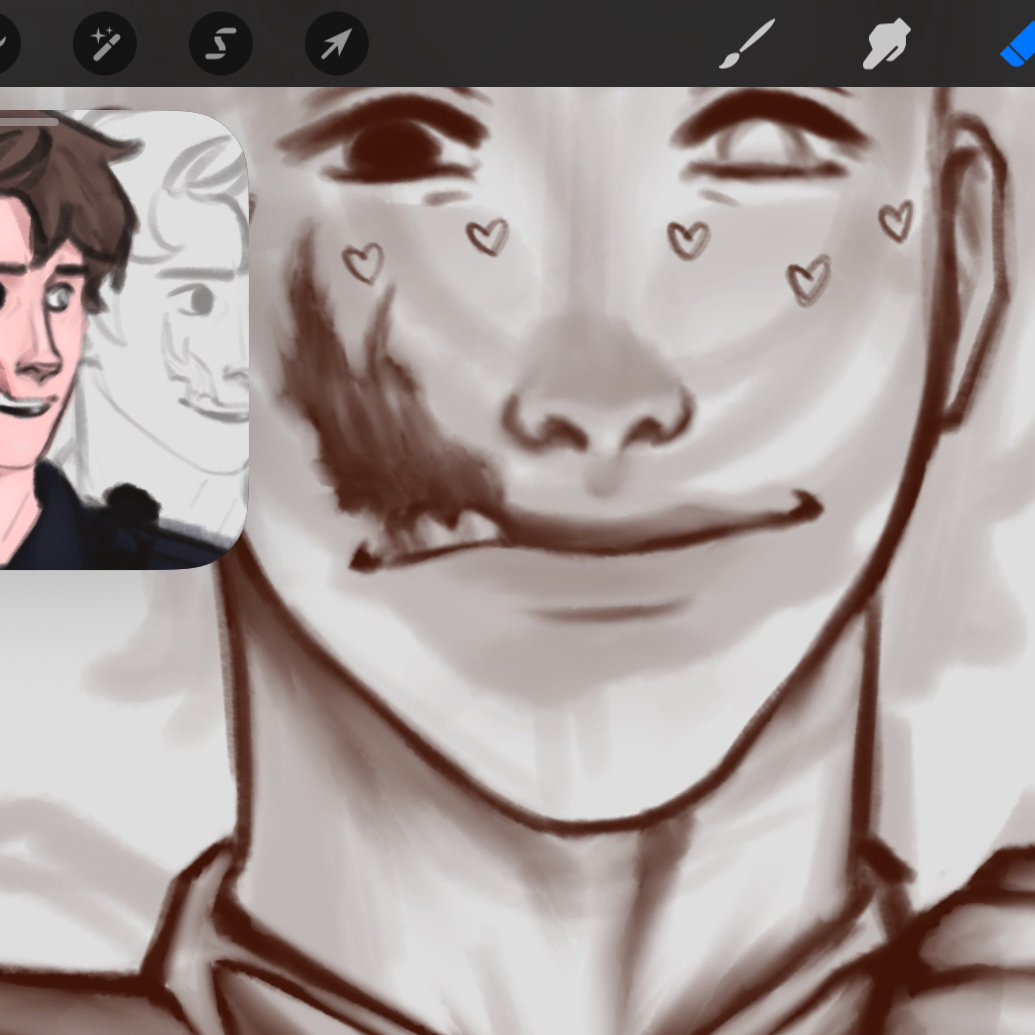1035x1035 pixels.
Task: Open the Actions menu at toolbar's left edge
Action: 5,43
